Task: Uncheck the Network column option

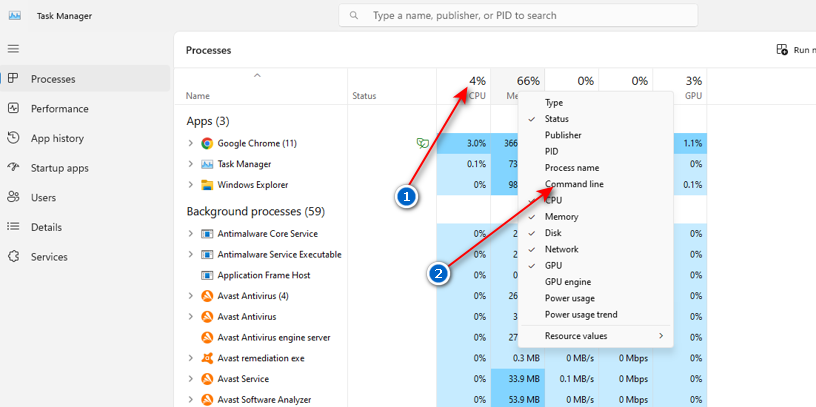Action: [x=595, y=249]
